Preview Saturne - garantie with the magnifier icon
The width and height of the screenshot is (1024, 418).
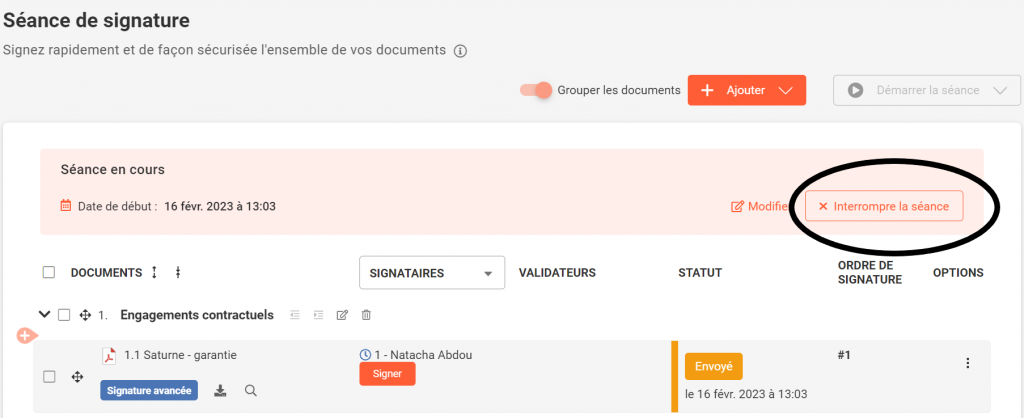(251, 390)
